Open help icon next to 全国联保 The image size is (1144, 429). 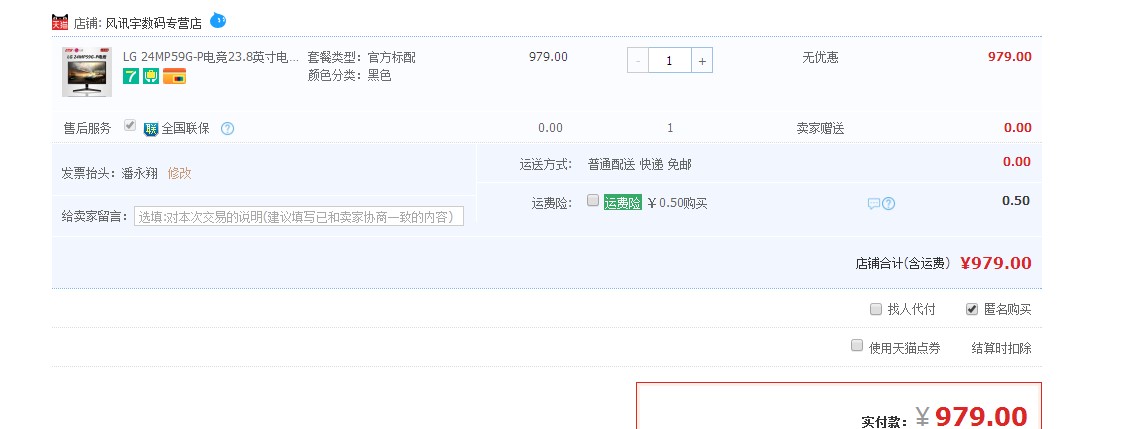click(x=228, y=128)
